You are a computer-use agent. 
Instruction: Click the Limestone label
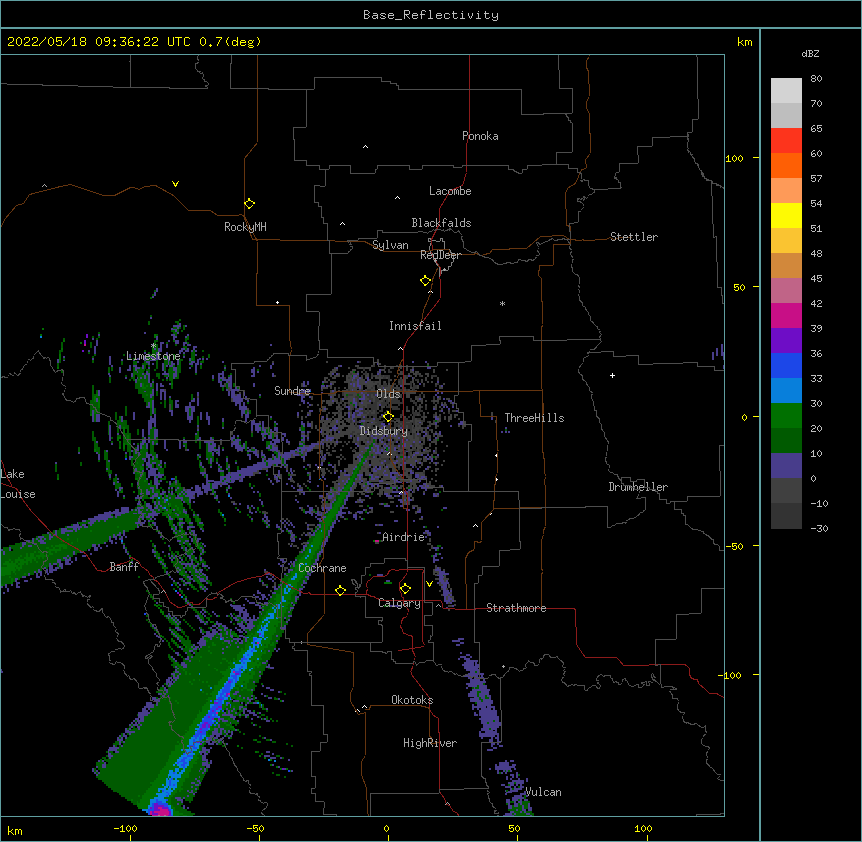tap(153, 356)
